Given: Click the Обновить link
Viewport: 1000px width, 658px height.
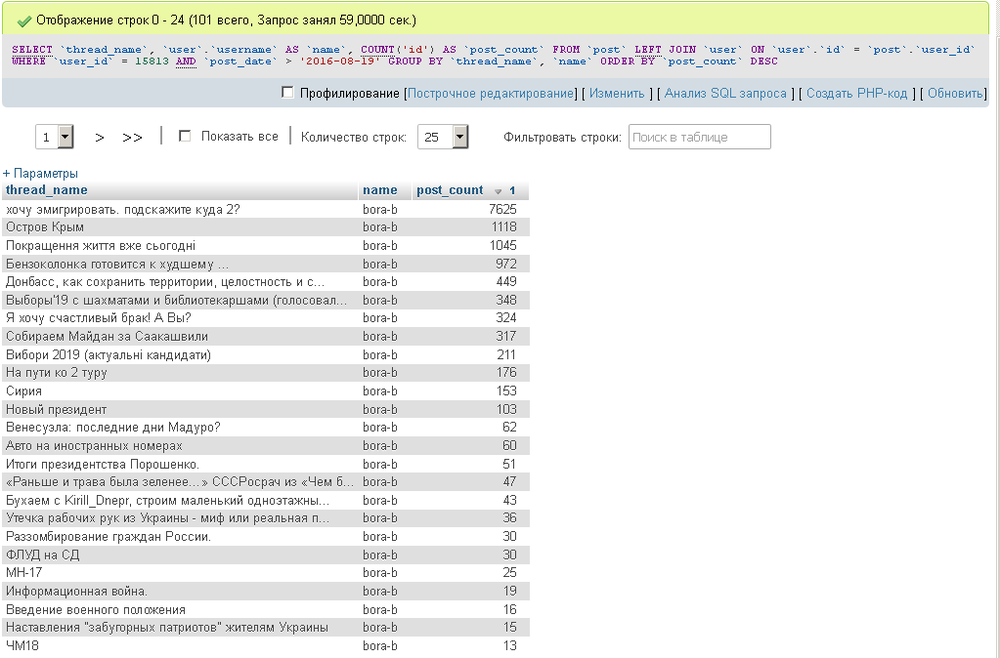Looking at the screenshot, I should (956, 93).
